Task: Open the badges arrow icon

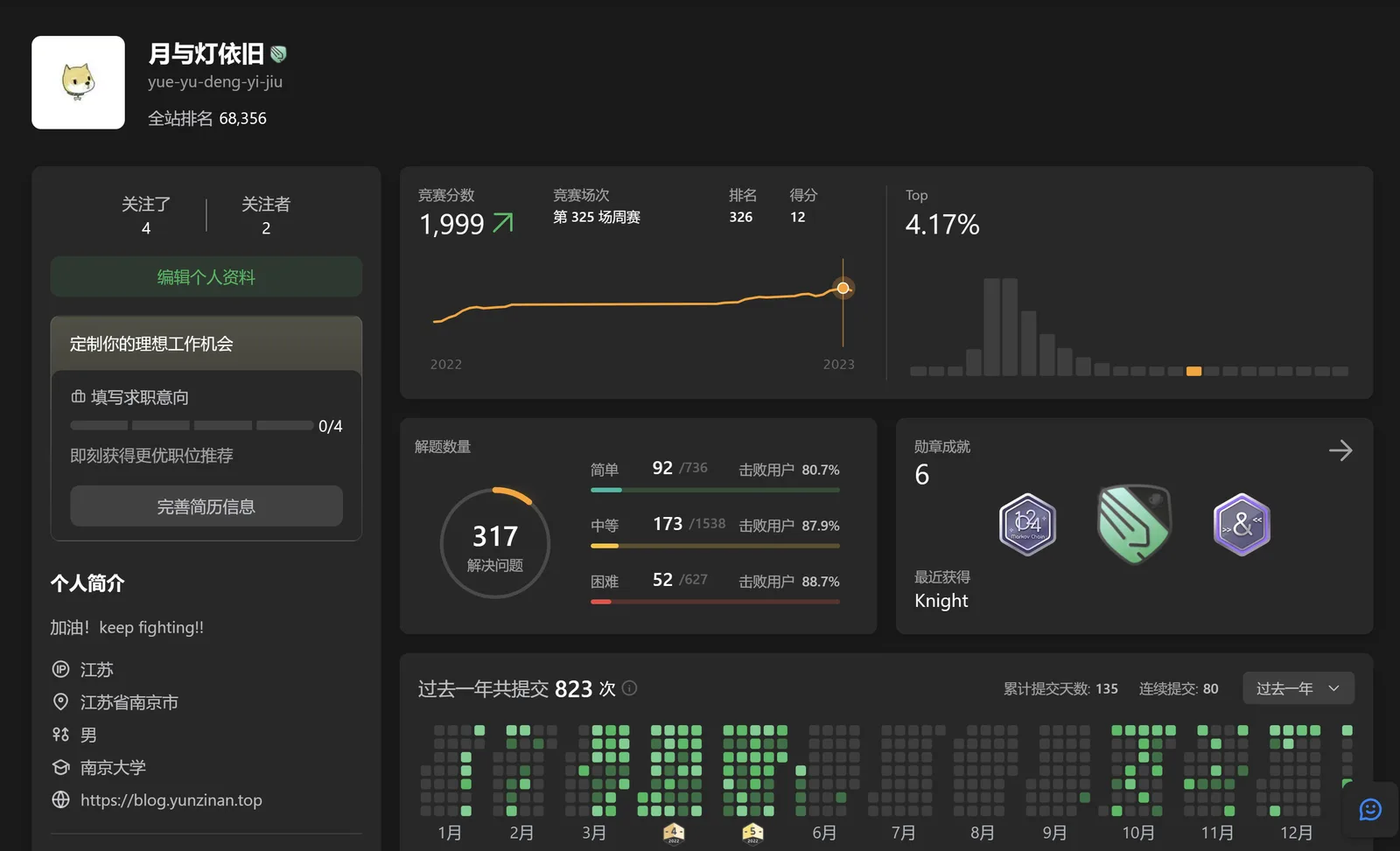Action: click(1340, 450)
